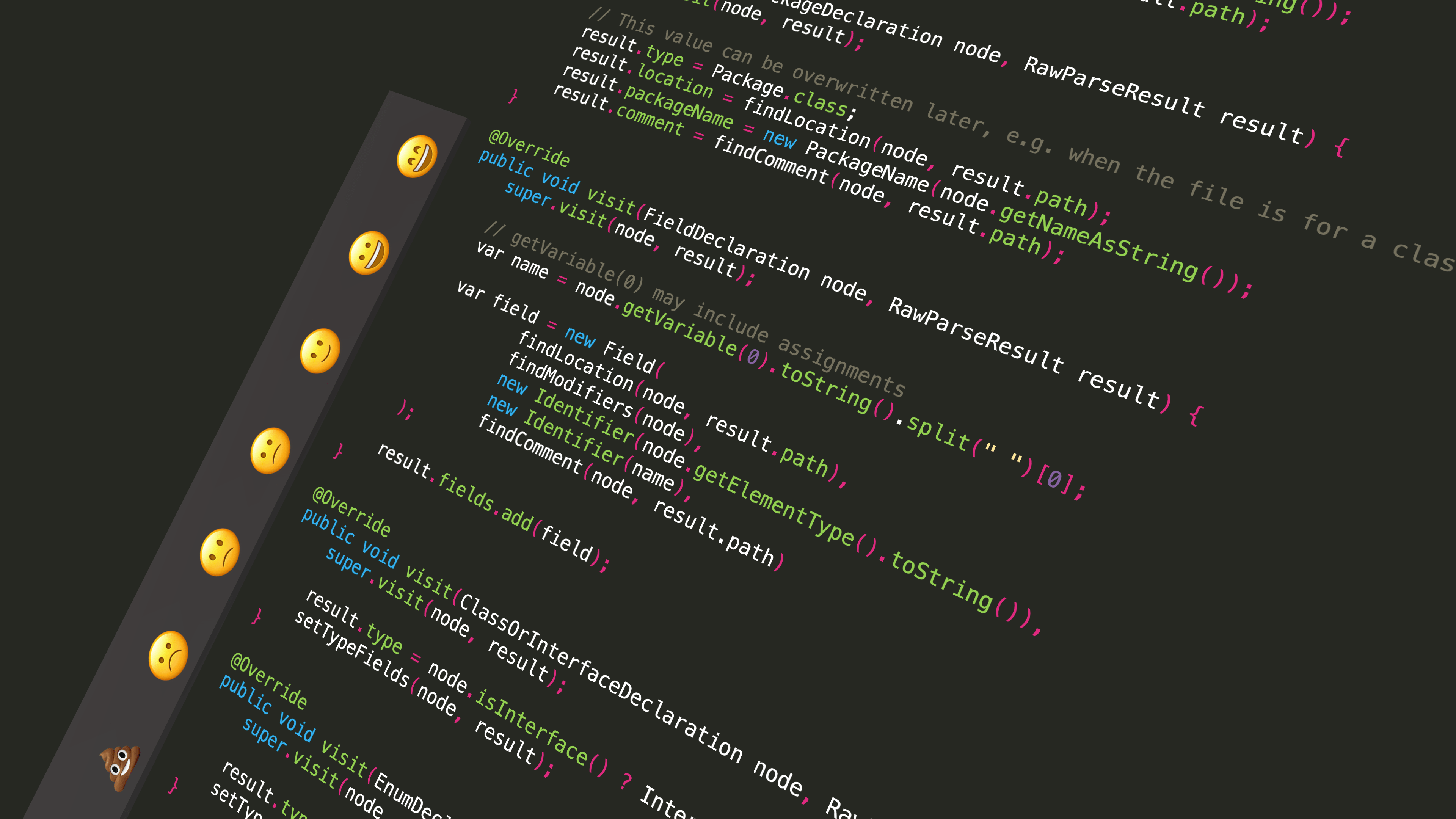Click the 'var field = new Field(' line
1456x819 pixels.
click(561, 329)
